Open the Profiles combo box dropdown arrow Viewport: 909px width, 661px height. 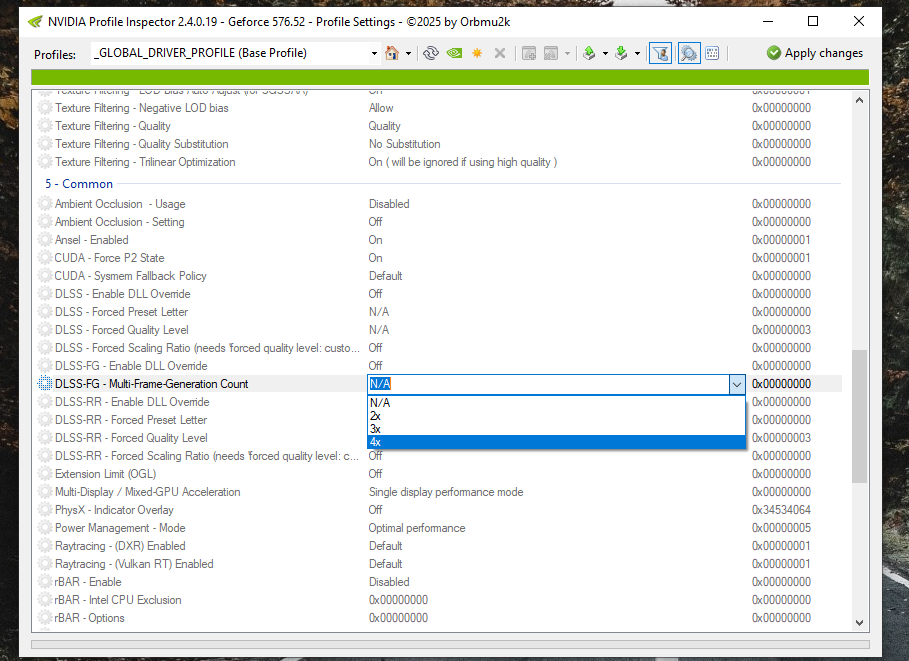(x=374, y=53)
